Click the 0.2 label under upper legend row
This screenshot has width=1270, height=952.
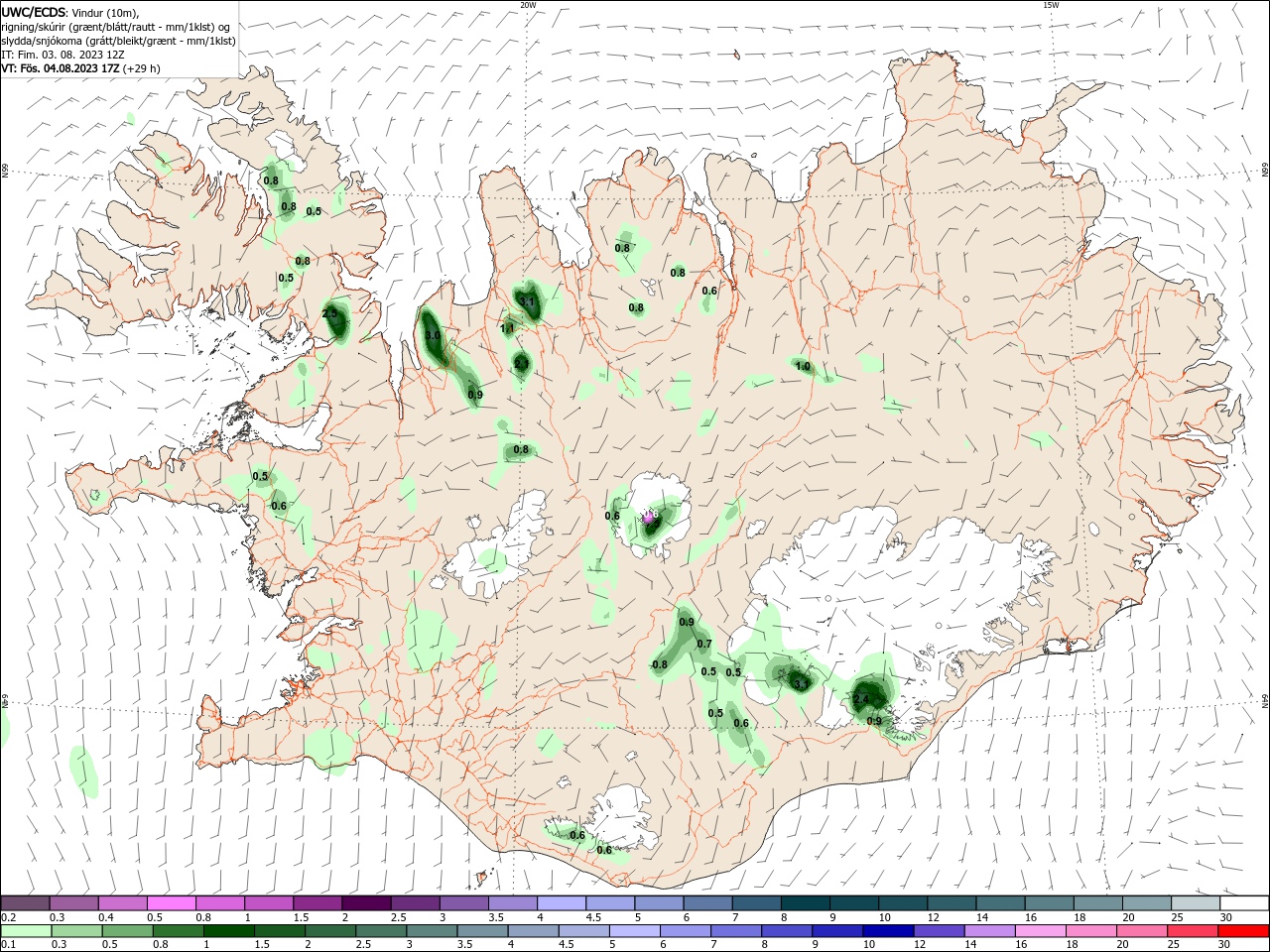(8, 917)
